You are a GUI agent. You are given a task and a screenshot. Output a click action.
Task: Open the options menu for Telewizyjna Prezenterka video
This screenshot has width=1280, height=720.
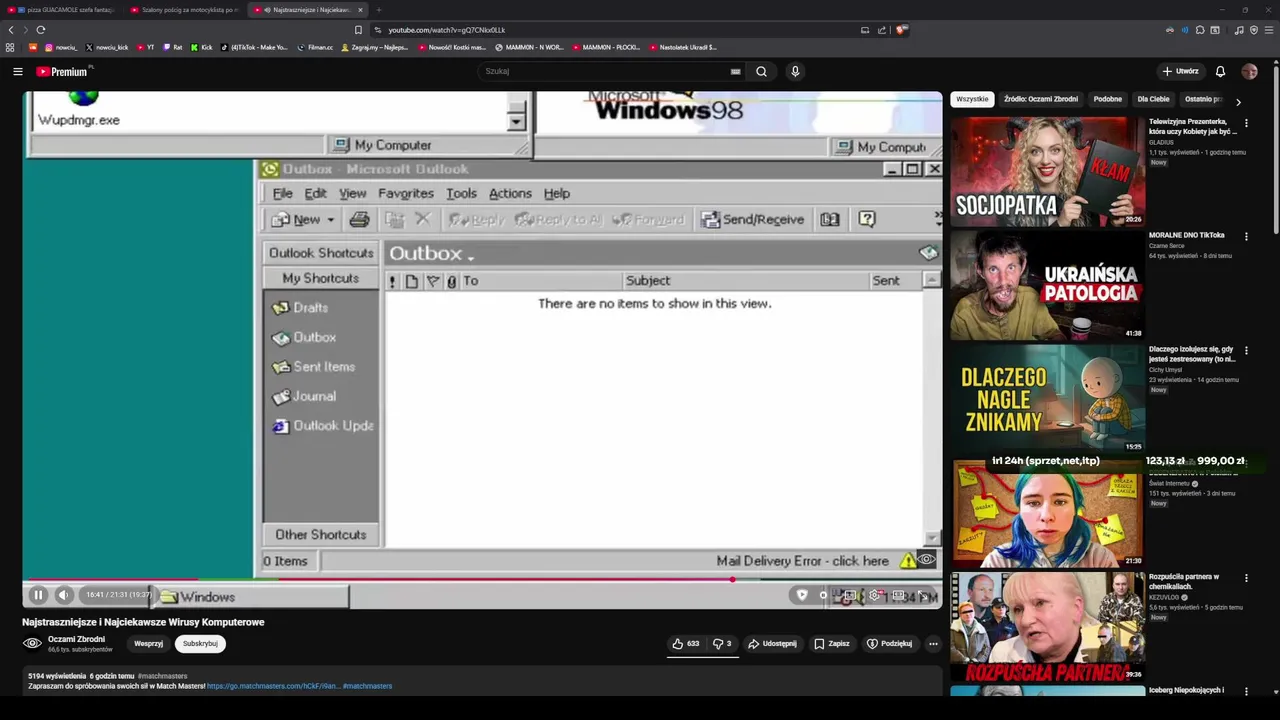(1246, 123)
